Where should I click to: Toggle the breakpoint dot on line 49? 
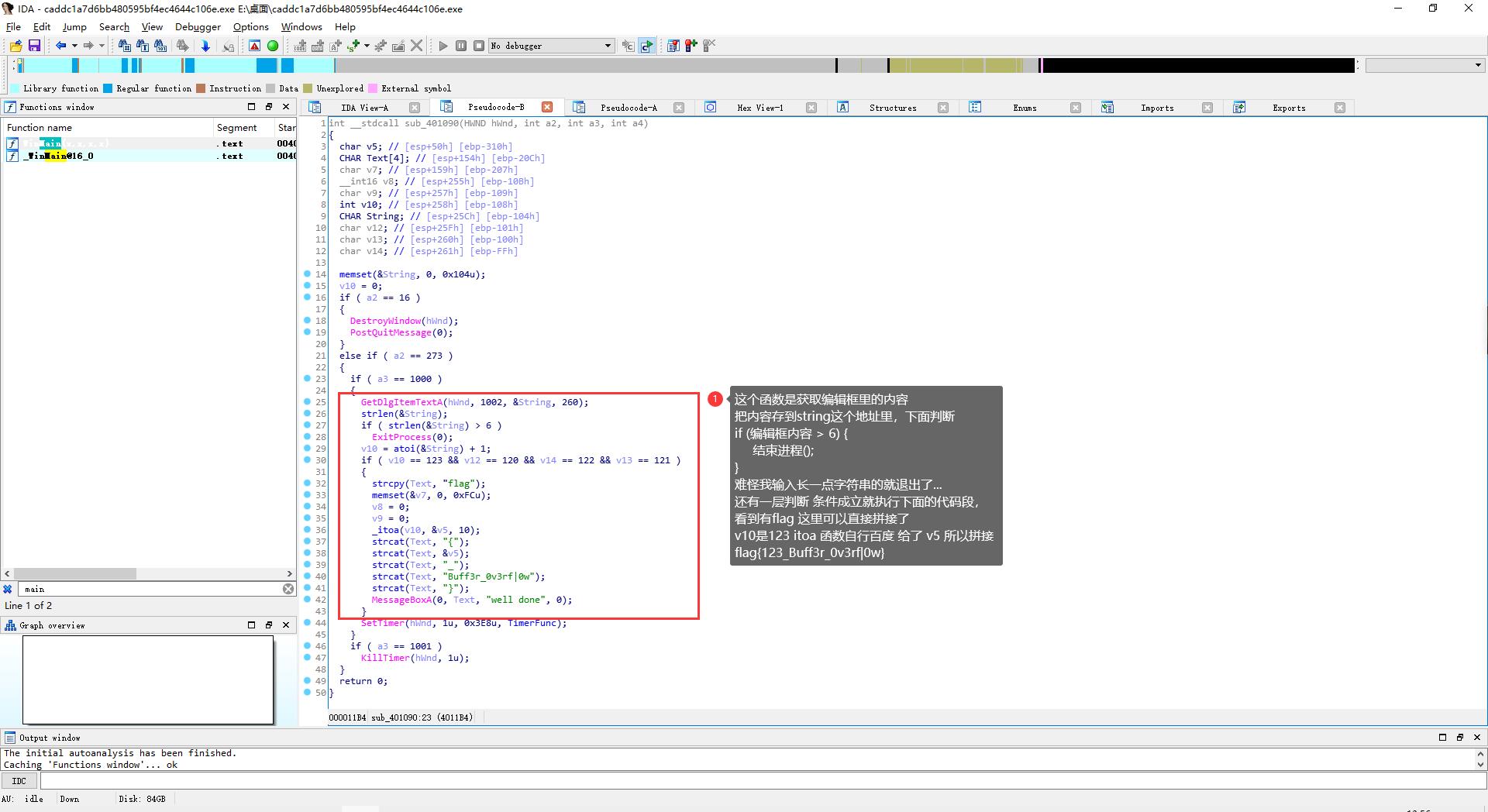tap(307, 680)
